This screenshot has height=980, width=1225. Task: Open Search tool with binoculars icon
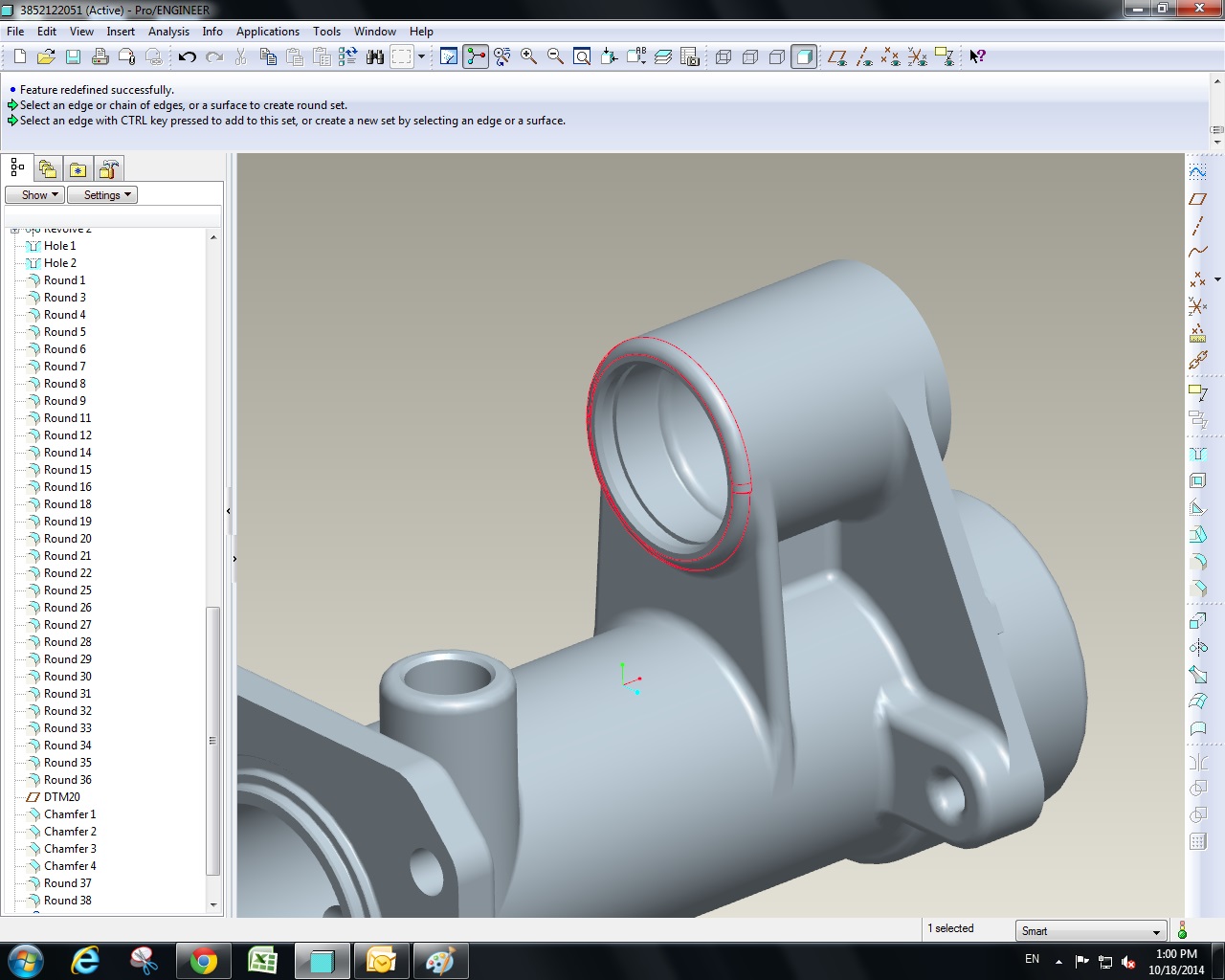pos(375,56)
